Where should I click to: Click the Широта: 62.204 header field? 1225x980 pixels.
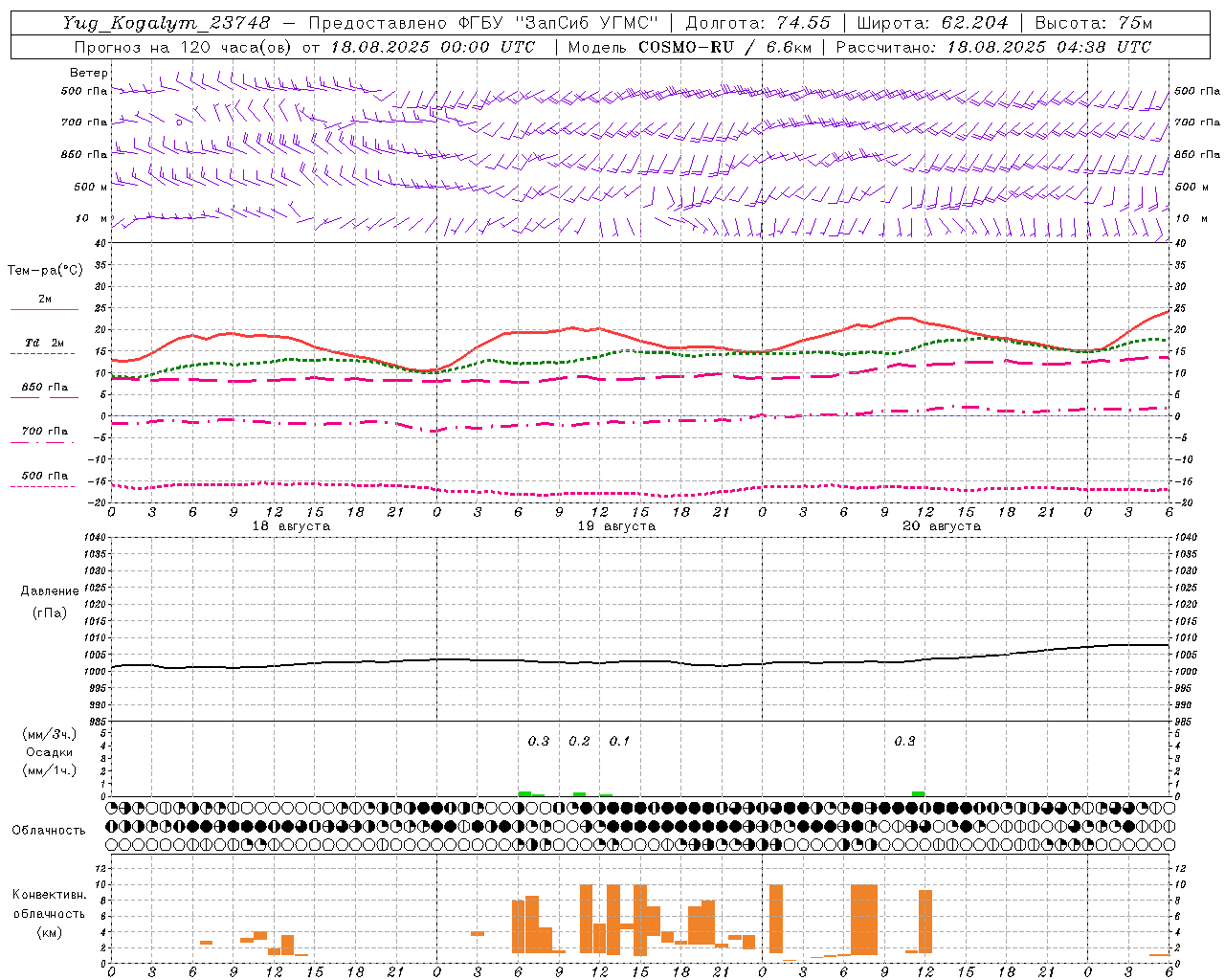[x=932, y=23]
